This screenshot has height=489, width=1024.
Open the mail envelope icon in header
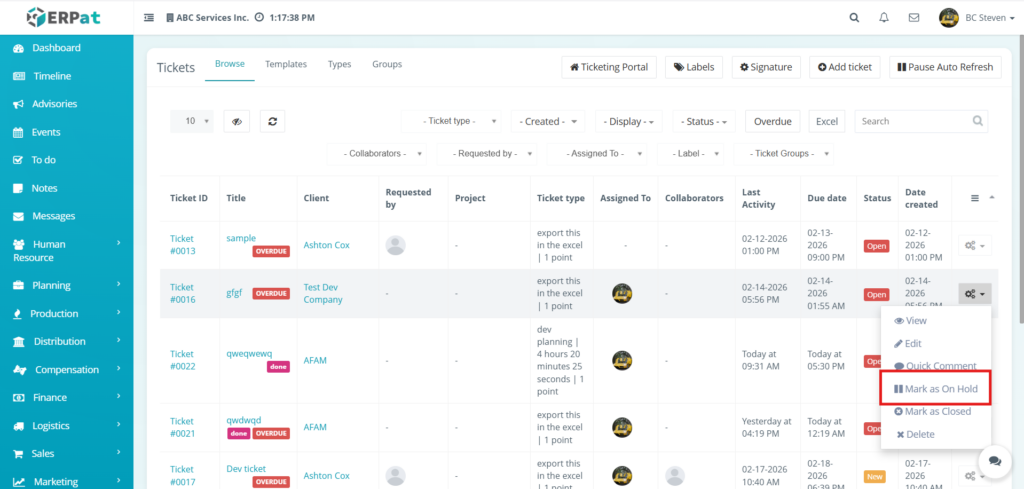click(913, 17)
